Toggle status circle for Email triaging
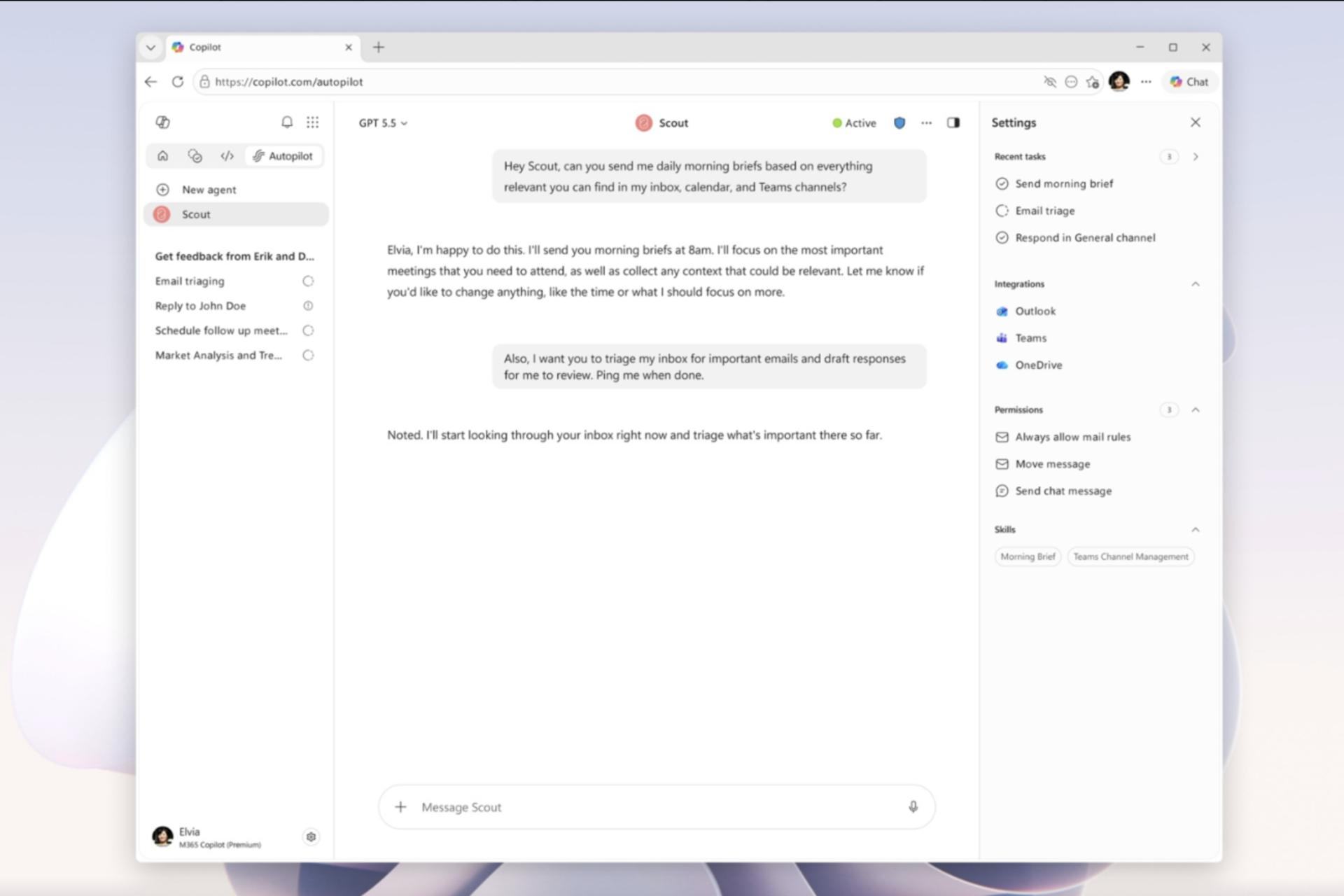Screen dimensions: 1344x896 point(308,281)
